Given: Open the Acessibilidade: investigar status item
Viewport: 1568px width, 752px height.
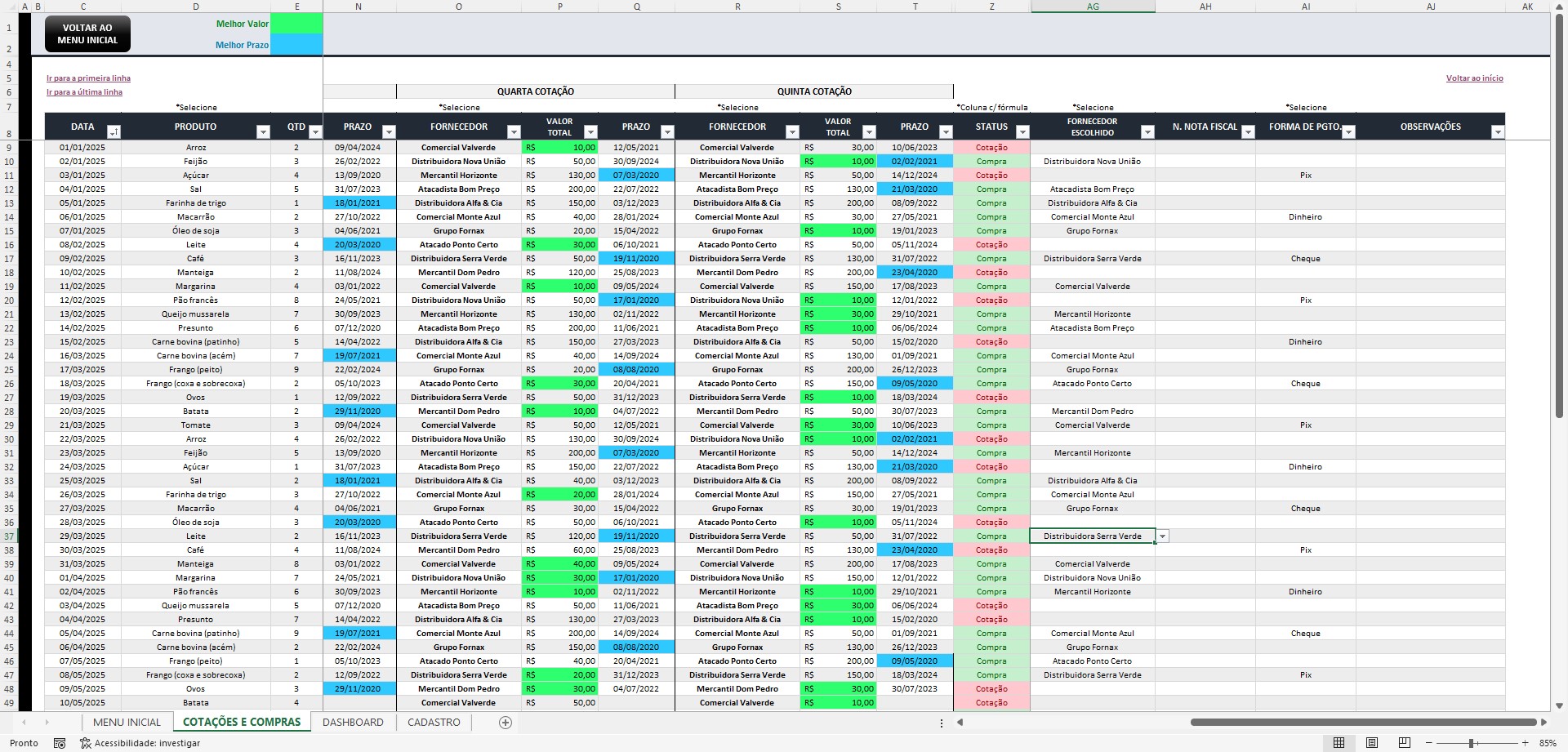Looking at the screenshot, I should point(140,743).
